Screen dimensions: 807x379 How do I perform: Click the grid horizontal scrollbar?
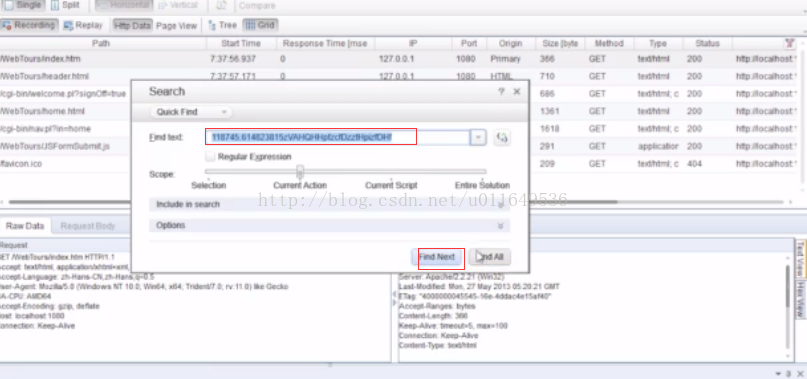313,202
